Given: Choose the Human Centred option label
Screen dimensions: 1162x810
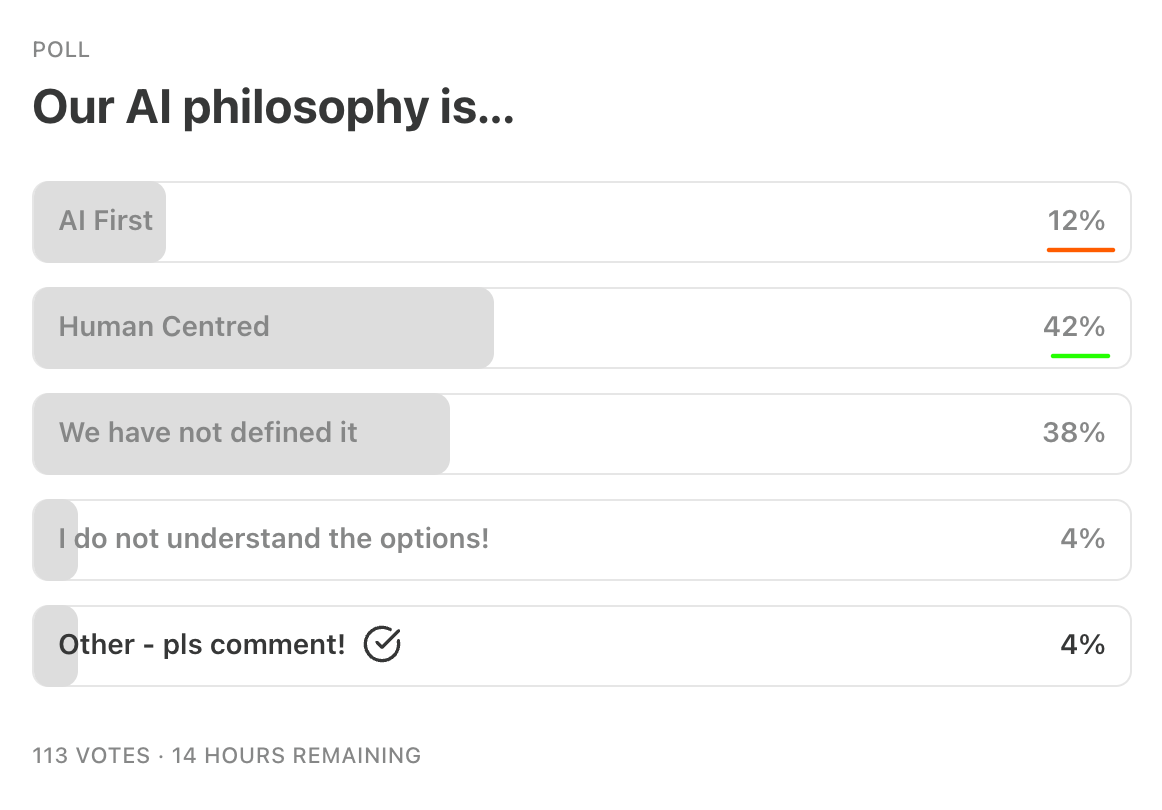Looking at the screenshot, I should [x=164, y=327].
